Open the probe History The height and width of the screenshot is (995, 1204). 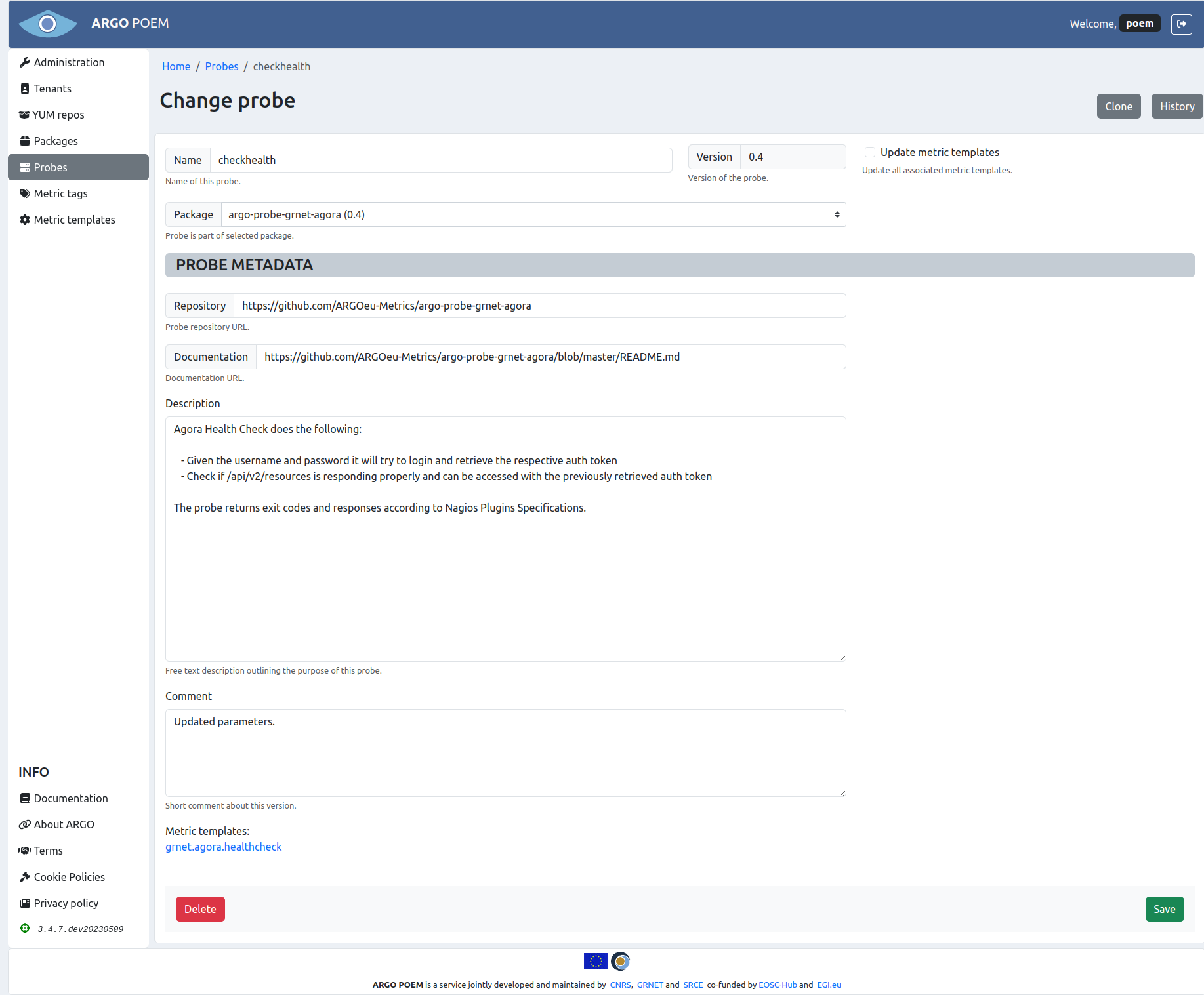1176,106
